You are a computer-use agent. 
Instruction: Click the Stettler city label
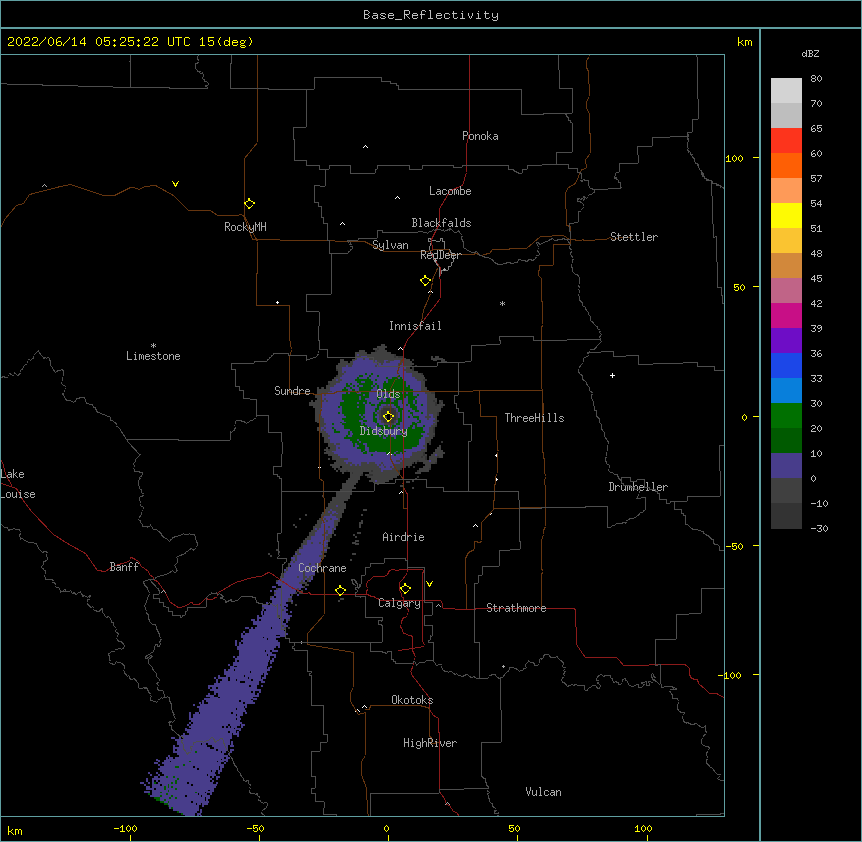tap(634, 237)
